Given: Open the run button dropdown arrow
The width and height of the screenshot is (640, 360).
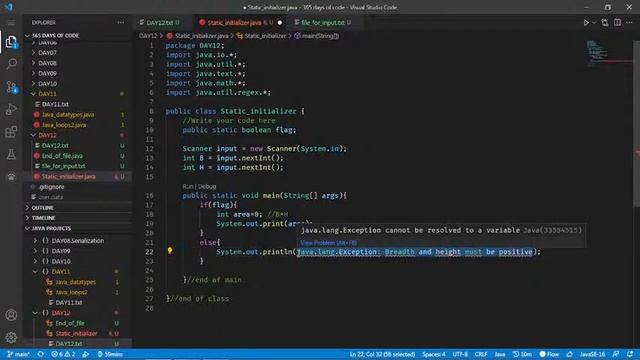Looking at the screenshot, I should point(594,22).
